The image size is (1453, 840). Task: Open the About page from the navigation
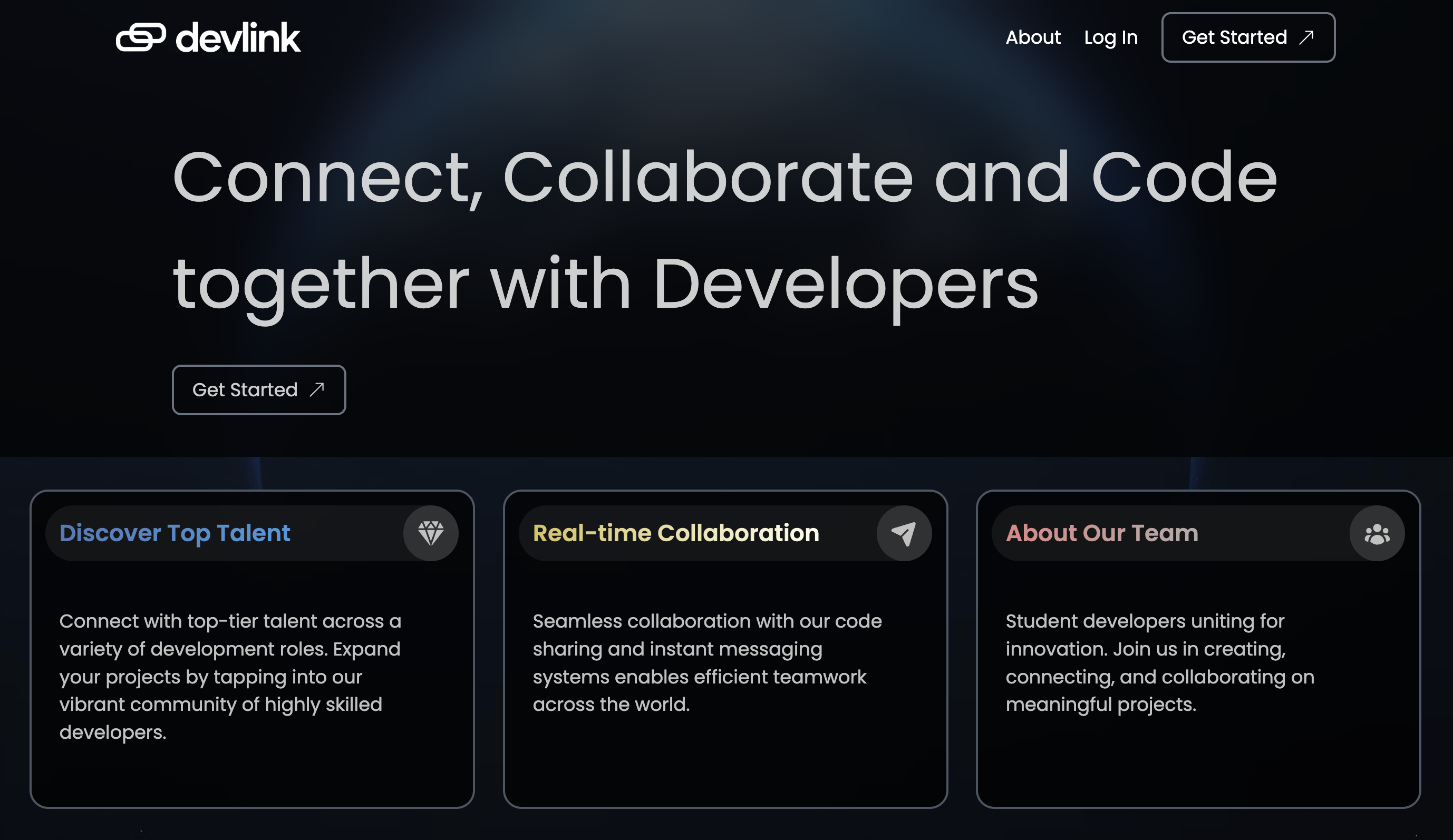[x=1033, y=37]
